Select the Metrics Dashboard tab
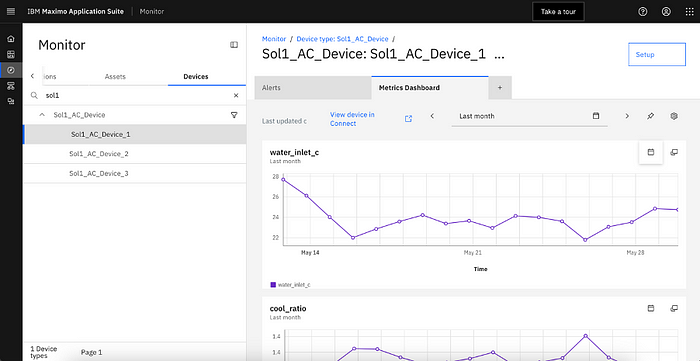Image resolution: width=700 pixels, height=362 pixels. tap(429, 88)
